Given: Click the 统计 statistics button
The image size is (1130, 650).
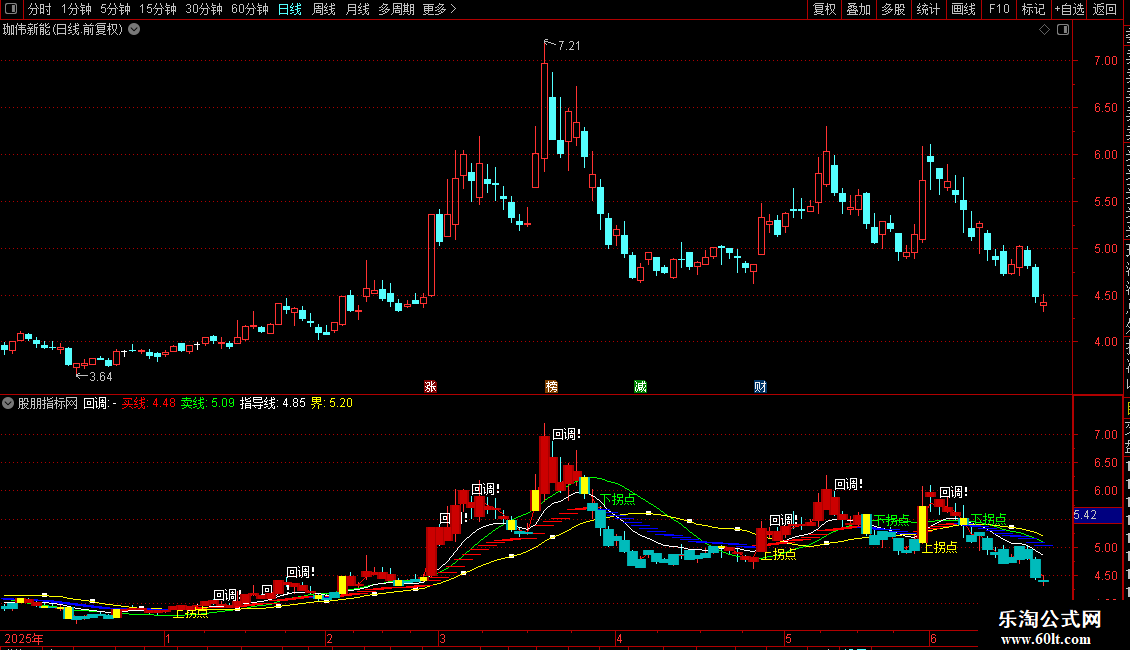Looking at the screenshot, I should coord(928,9).
